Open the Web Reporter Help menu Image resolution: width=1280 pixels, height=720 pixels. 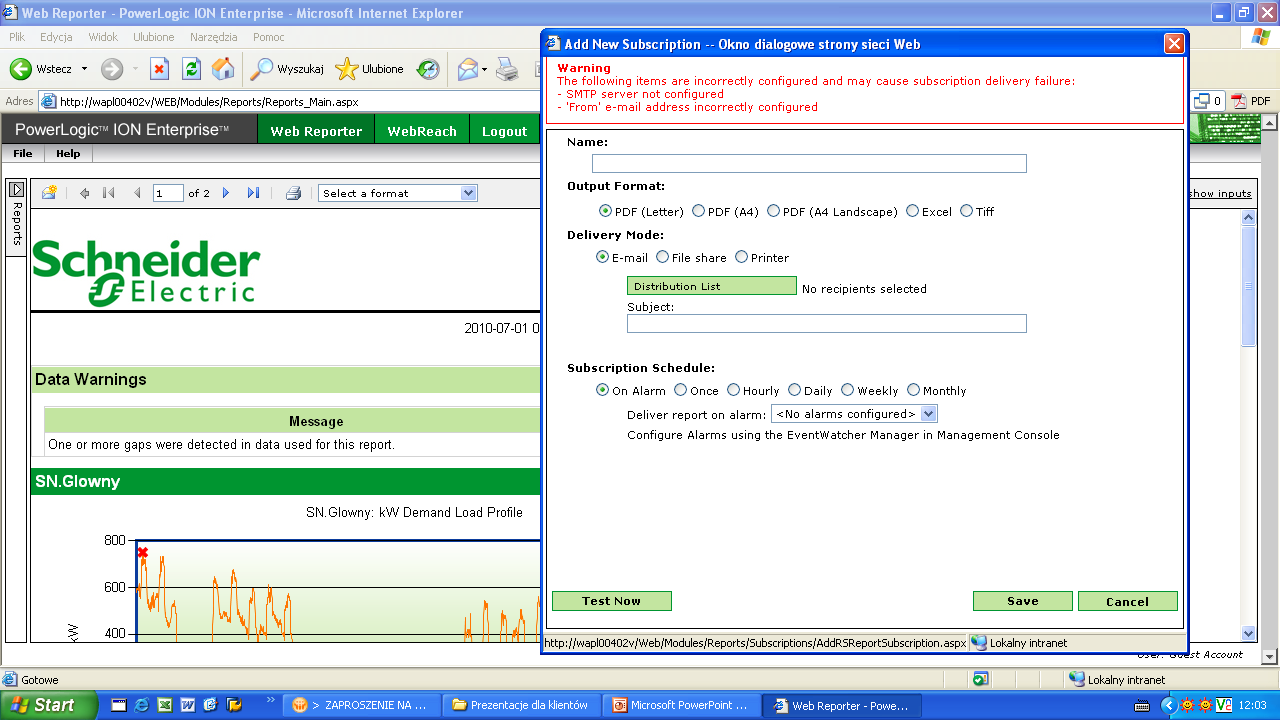(68, 153)
